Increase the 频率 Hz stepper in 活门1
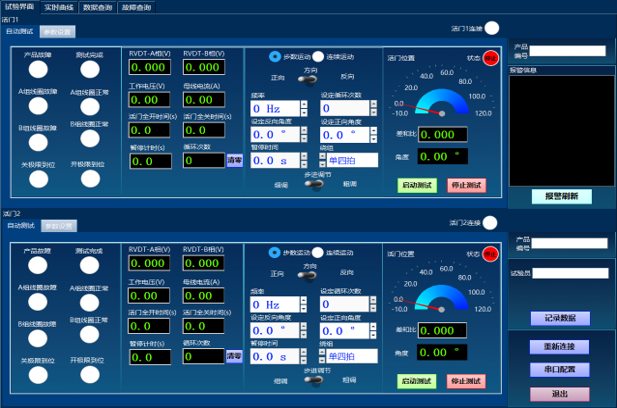The image size is (617, 408). (x=304, y=105)
